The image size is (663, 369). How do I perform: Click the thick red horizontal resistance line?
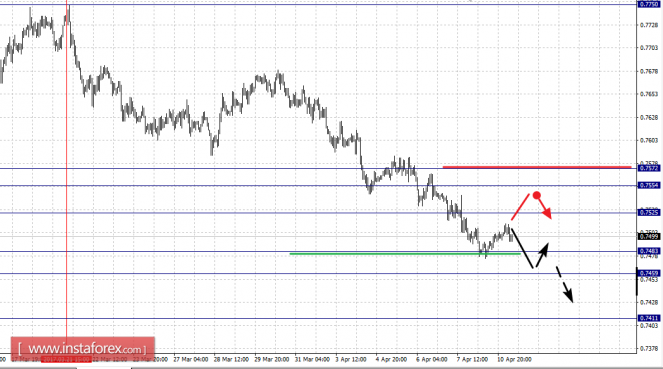[x=537, y=167]
